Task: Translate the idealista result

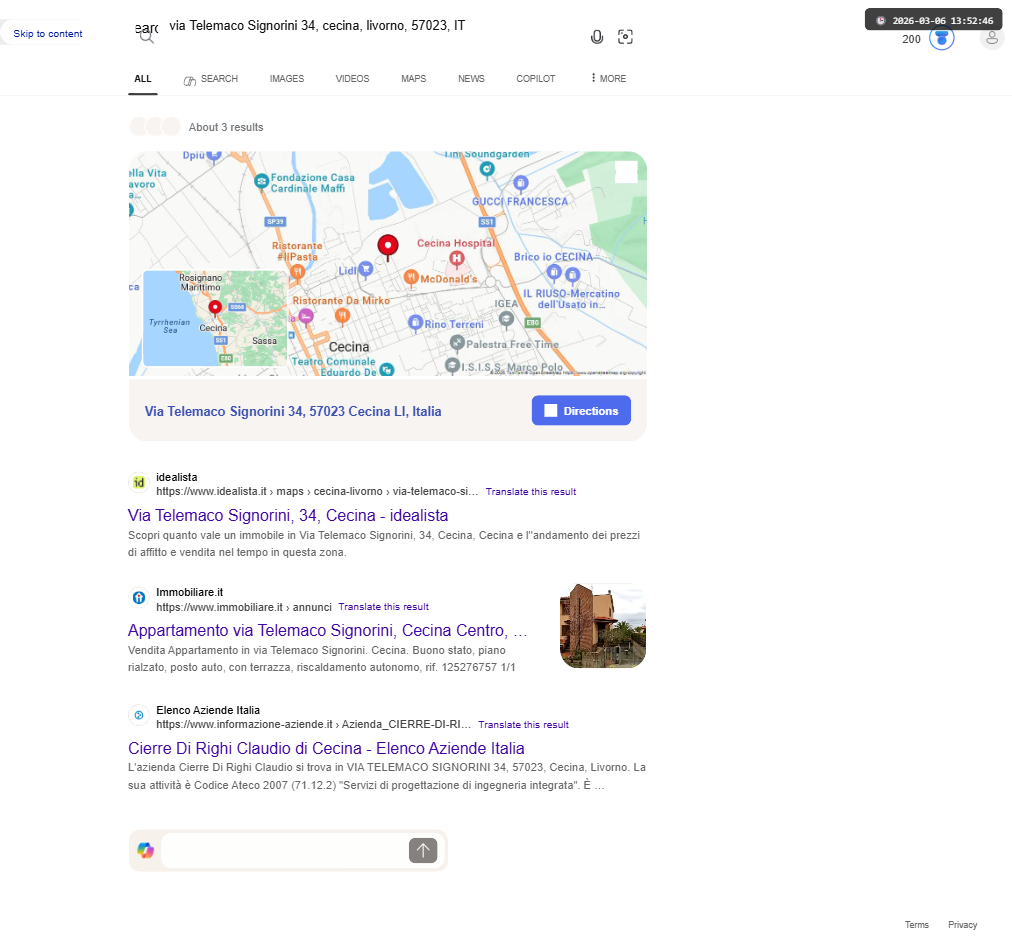Action: tap(531, 492)
